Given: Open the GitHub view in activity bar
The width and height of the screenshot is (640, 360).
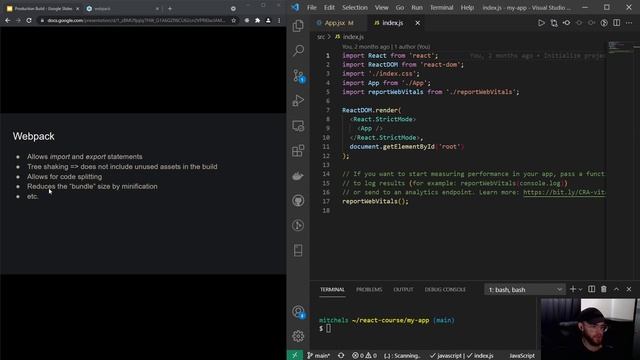Looking at the screenshot, I should pos(298,200).
